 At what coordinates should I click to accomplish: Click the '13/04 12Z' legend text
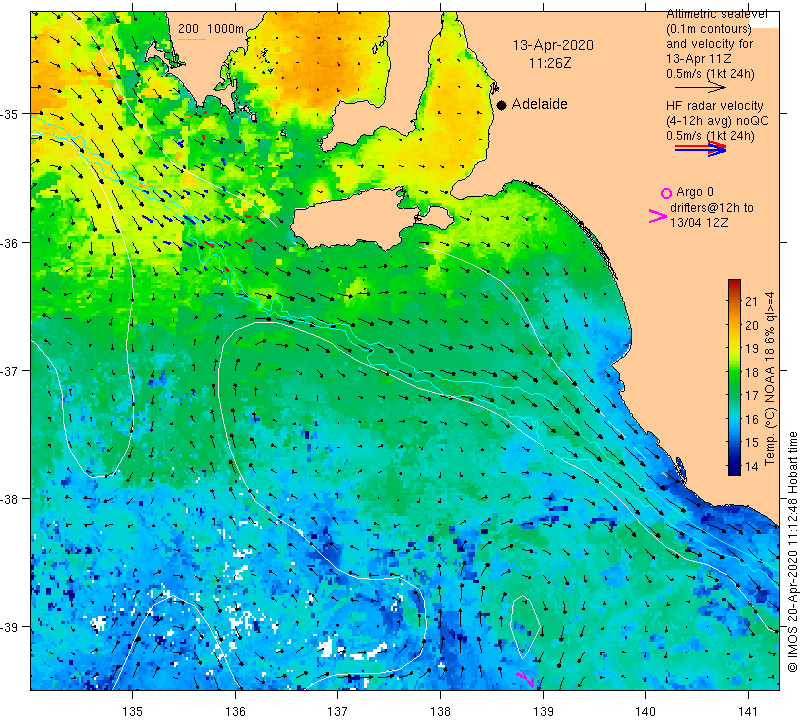pos(698,222)
